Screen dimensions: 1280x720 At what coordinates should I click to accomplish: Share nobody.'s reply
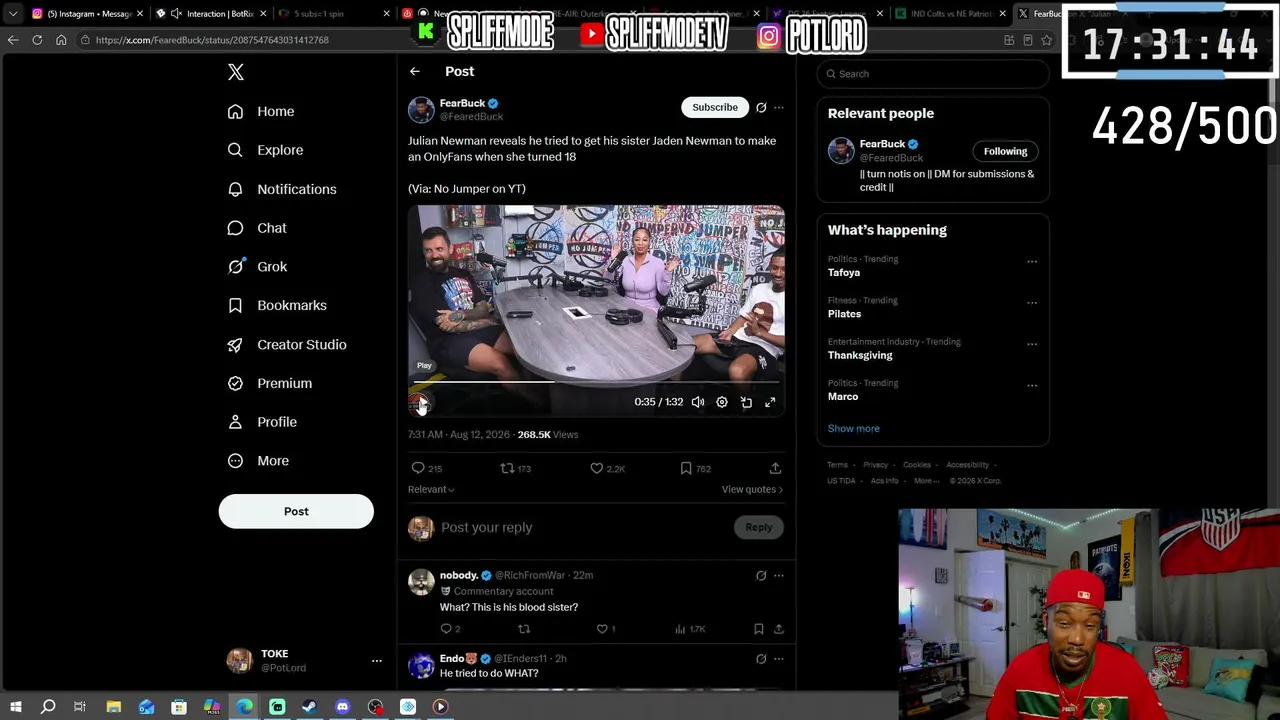pyautogui.click(x=778, y=629)
